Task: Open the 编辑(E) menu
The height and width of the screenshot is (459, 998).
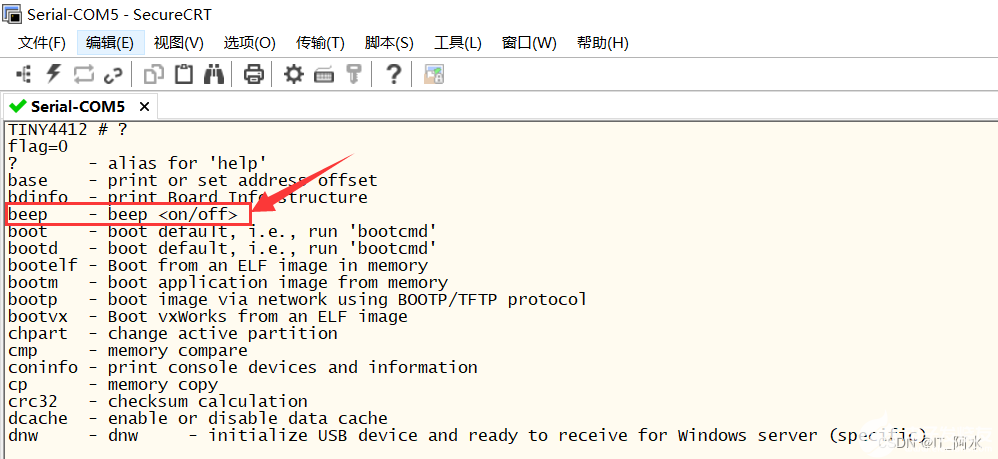Action: coord(110,43)
